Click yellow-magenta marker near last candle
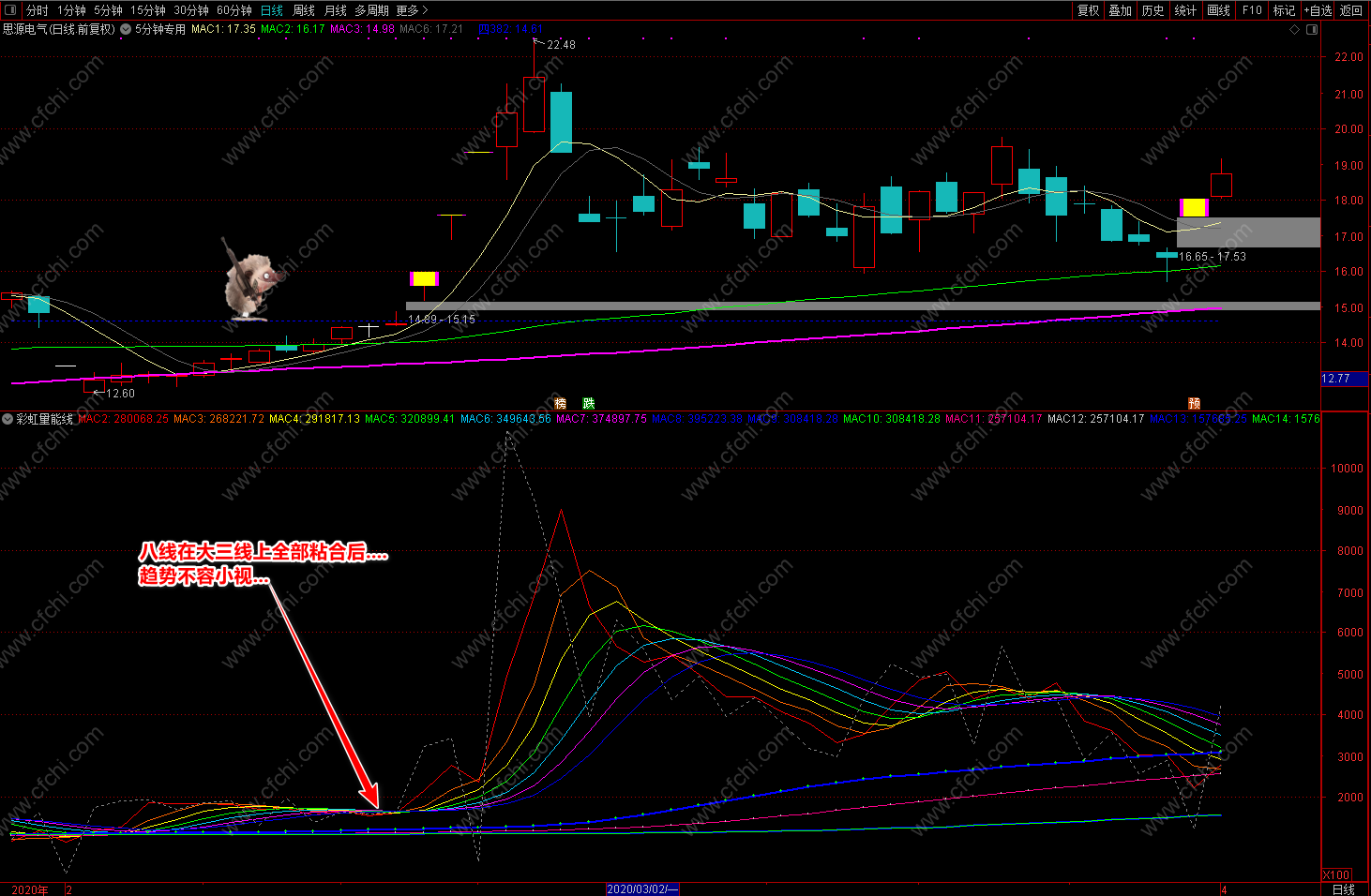Viewport: 1371px width, 896px height. (1194, 207)
